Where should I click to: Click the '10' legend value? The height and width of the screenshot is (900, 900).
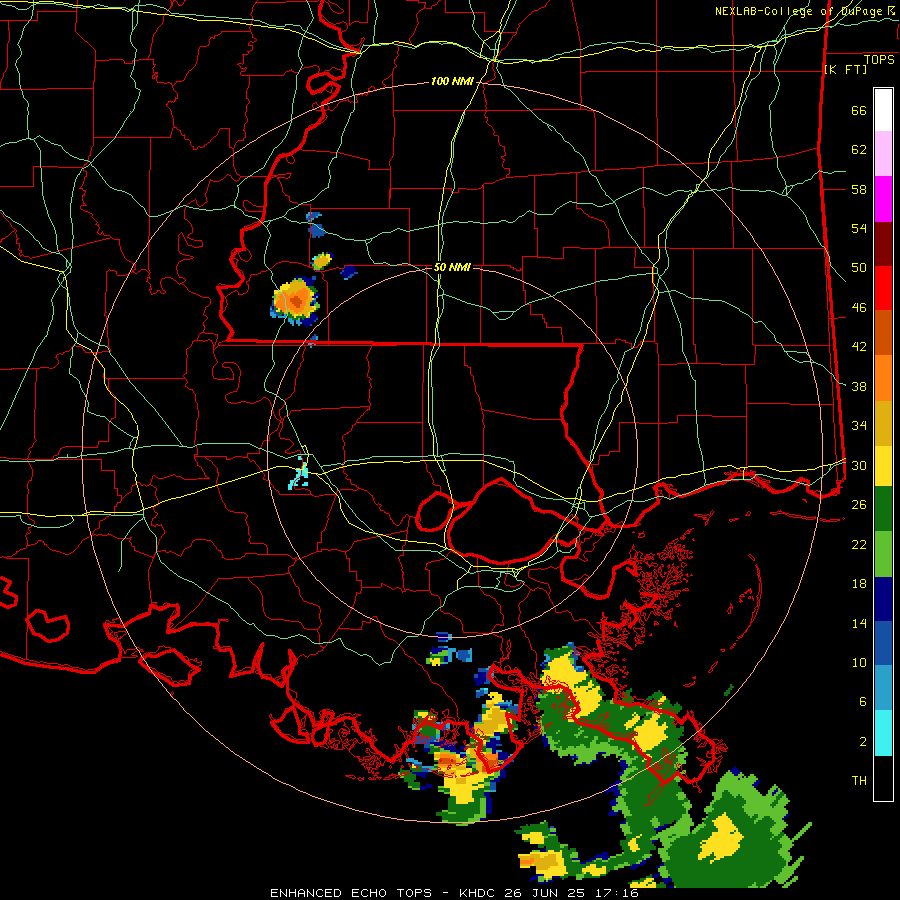click(x=859, y=662)
